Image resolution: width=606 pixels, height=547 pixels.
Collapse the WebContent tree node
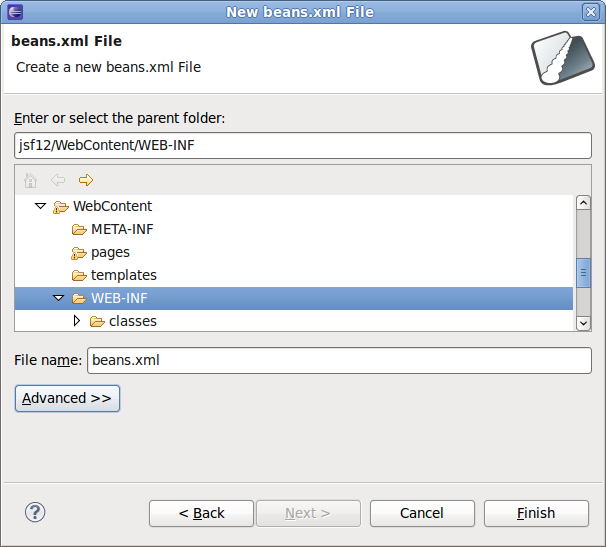click(41, 206)
